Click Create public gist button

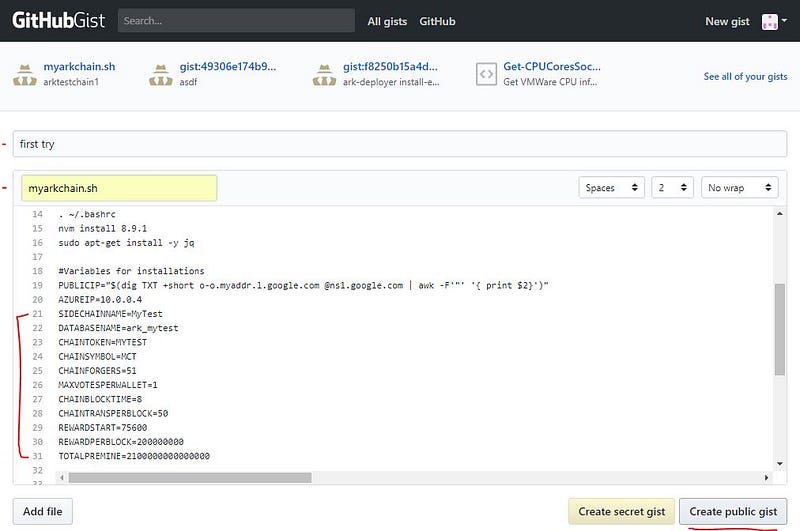(x=733, y=511)
